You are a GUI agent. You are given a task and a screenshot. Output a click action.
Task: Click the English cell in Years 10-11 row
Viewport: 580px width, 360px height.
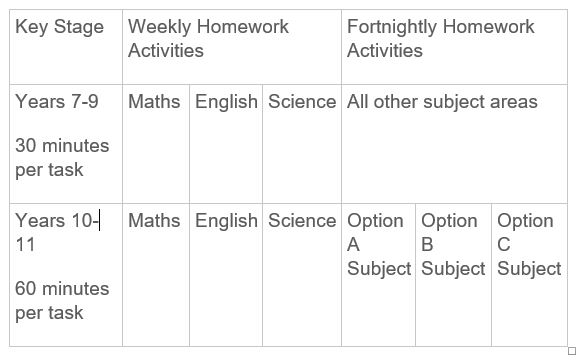(226, 275)
